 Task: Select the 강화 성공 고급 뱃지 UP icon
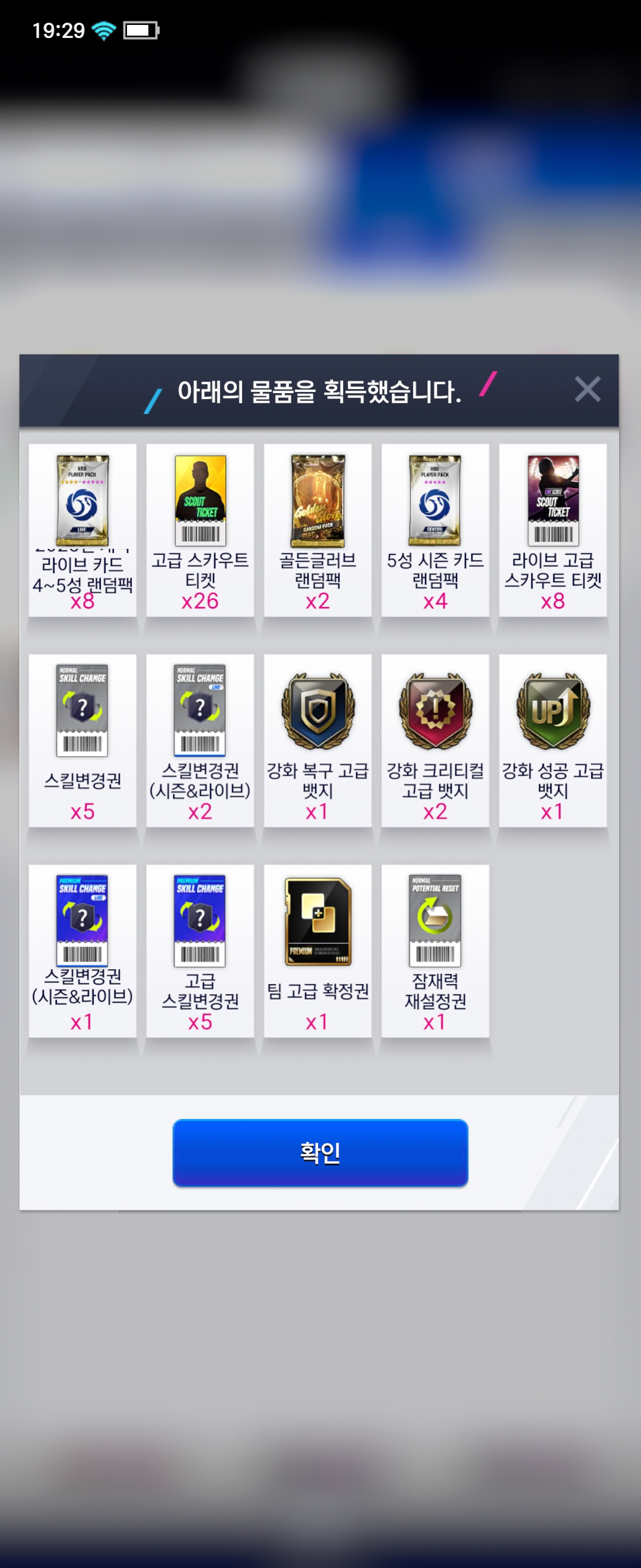[x=553, y=710]
